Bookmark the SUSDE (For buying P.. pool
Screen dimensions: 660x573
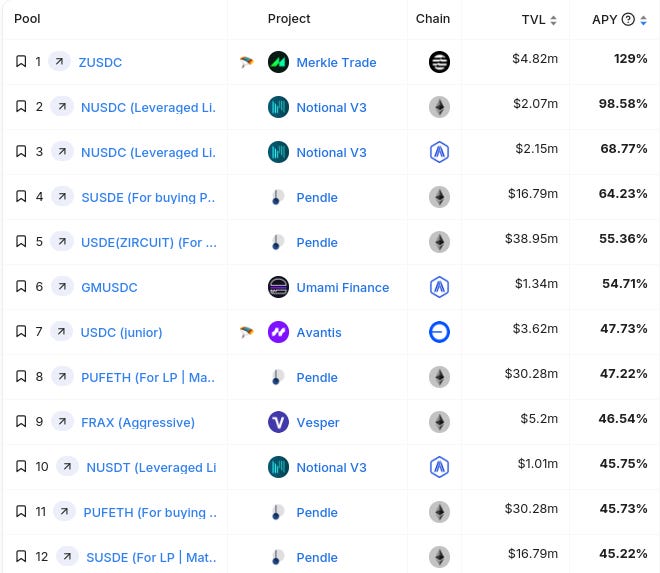[21, 197]
